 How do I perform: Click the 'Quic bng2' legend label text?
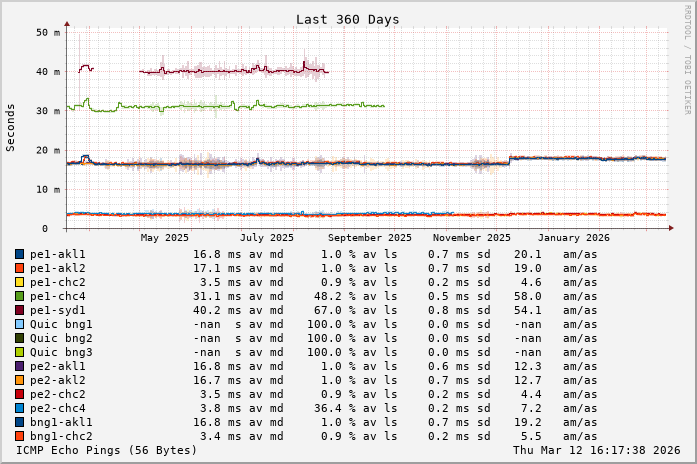[x=61, y=338]
